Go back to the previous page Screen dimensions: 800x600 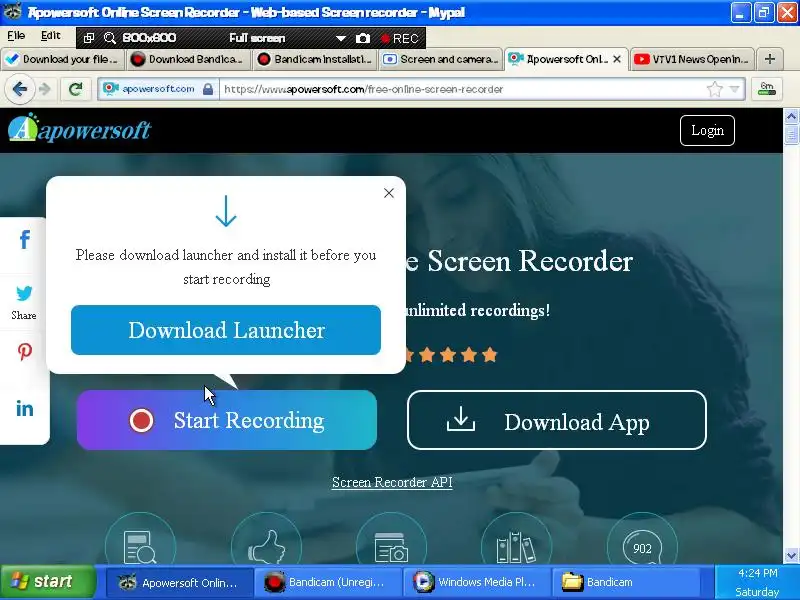(20, 89)
